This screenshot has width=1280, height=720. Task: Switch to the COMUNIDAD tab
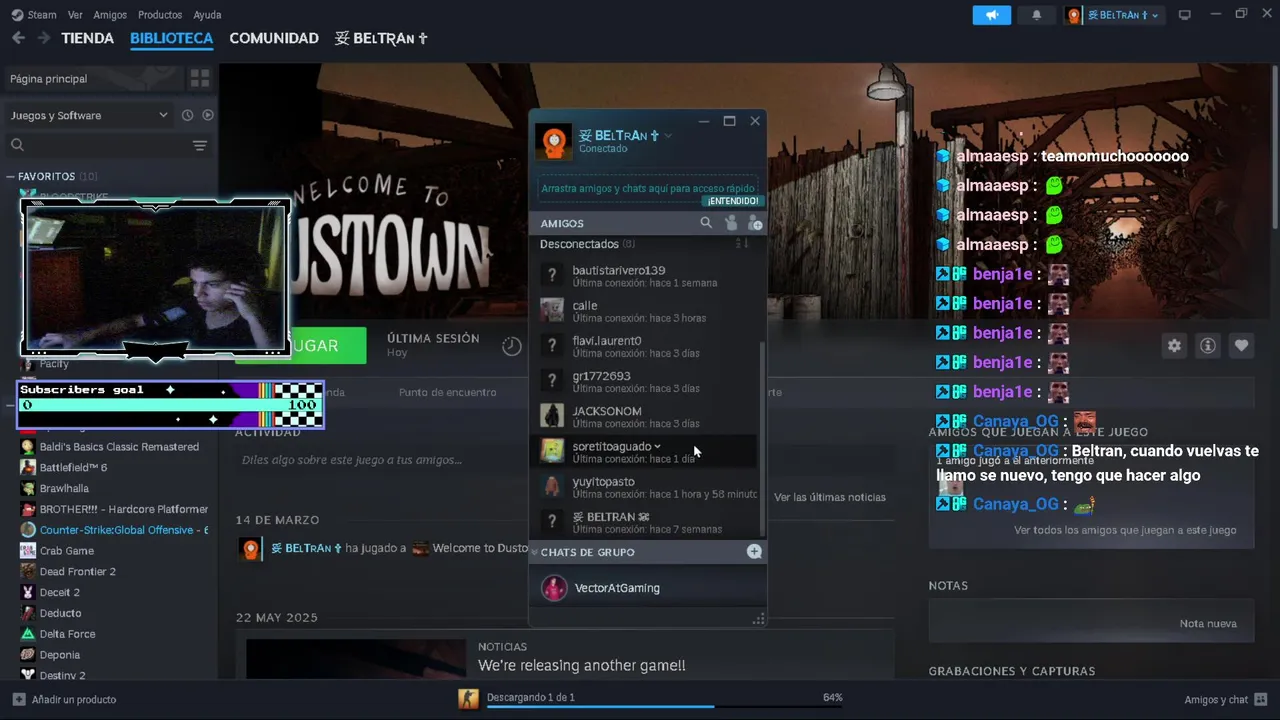tap(274, 38)
